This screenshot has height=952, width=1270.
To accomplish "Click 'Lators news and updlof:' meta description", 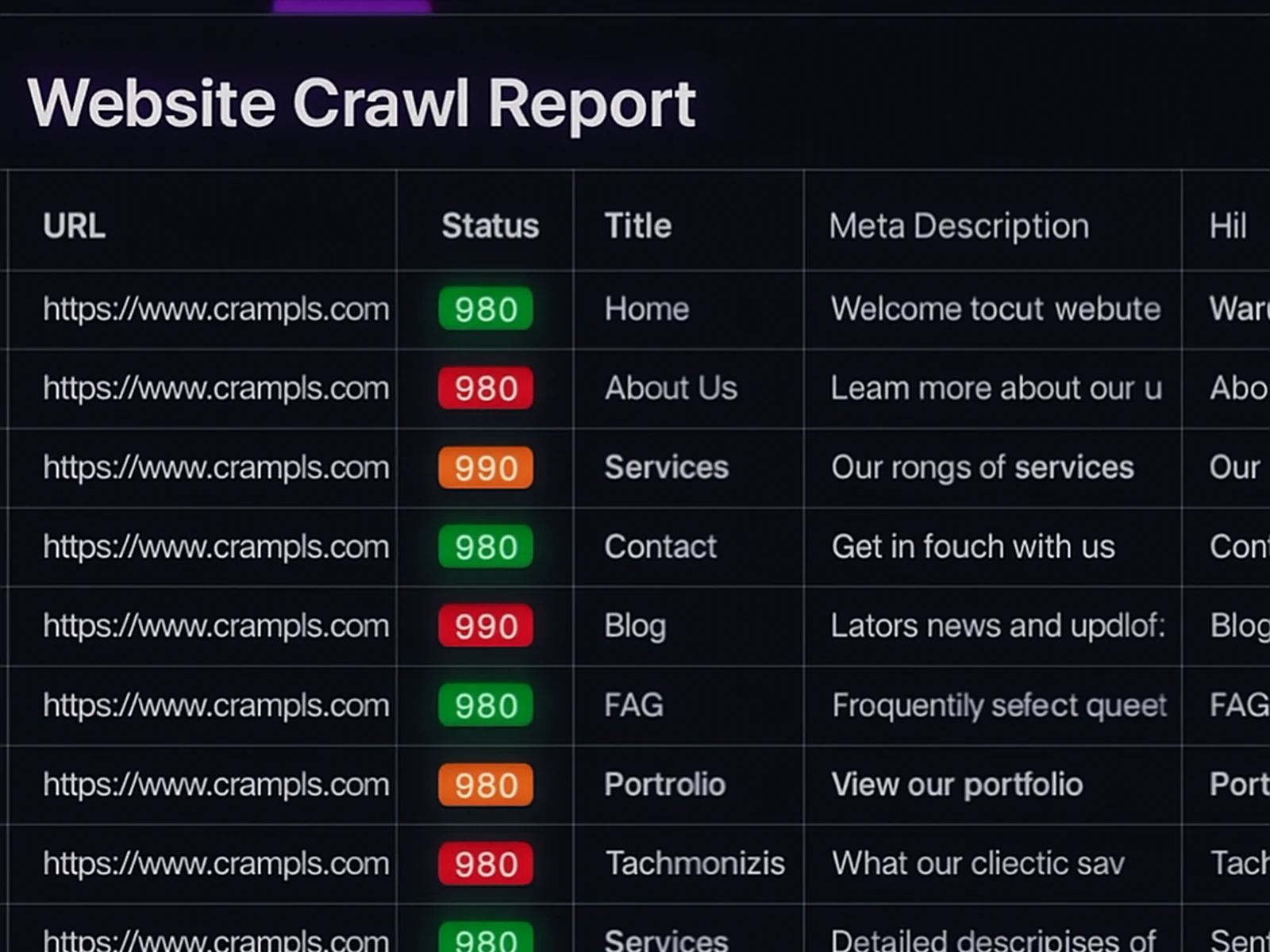I will [999, 626].
